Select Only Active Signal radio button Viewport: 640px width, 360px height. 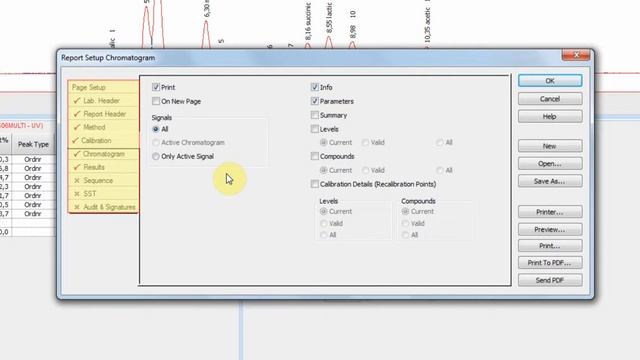click(156, 156)
